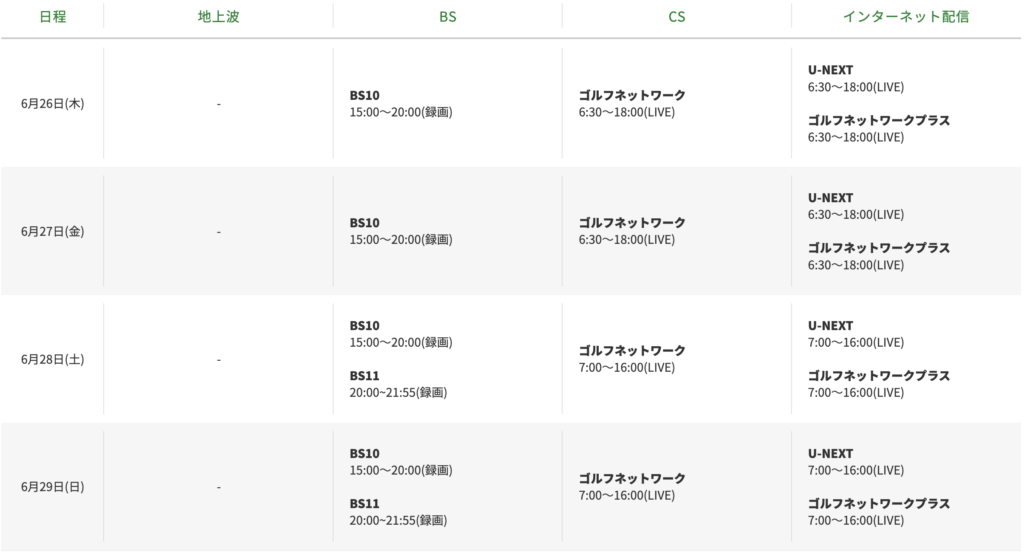1024x554 pixels.
Task: Click BS11 in the 6月29日 row
Action: pyautogui.click(x=365, y=504)
